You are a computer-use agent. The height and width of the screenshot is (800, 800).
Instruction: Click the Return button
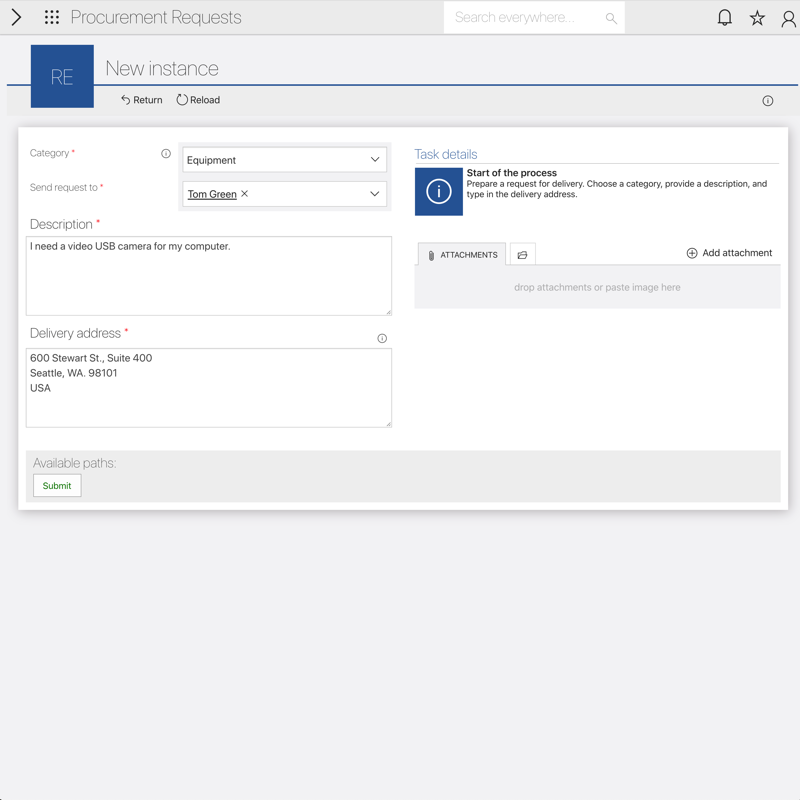click(x=141, y=100)
